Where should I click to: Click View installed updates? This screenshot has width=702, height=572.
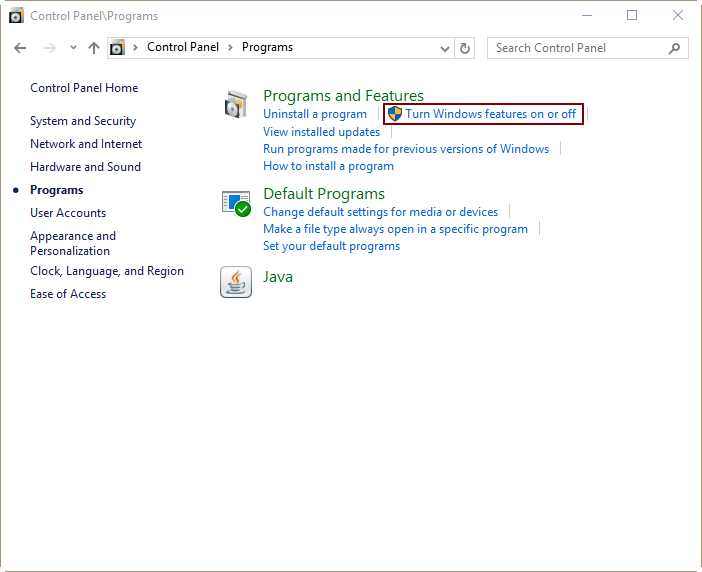point(321,132)
